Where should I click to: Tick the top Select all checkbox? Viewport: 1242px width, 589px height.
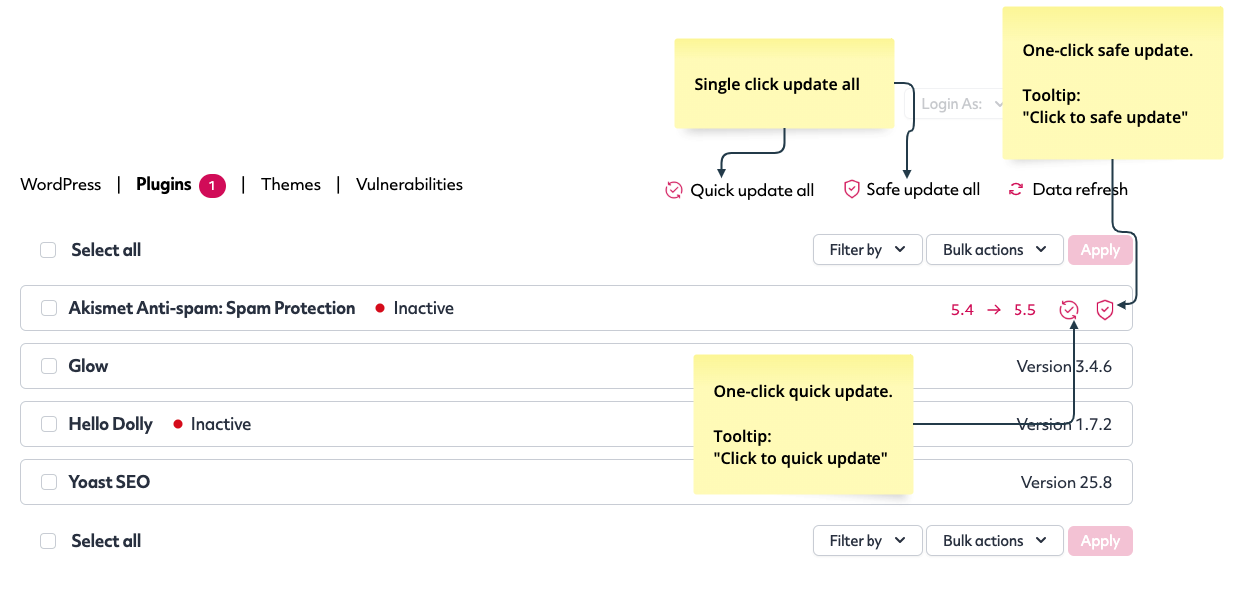point(48,250)
